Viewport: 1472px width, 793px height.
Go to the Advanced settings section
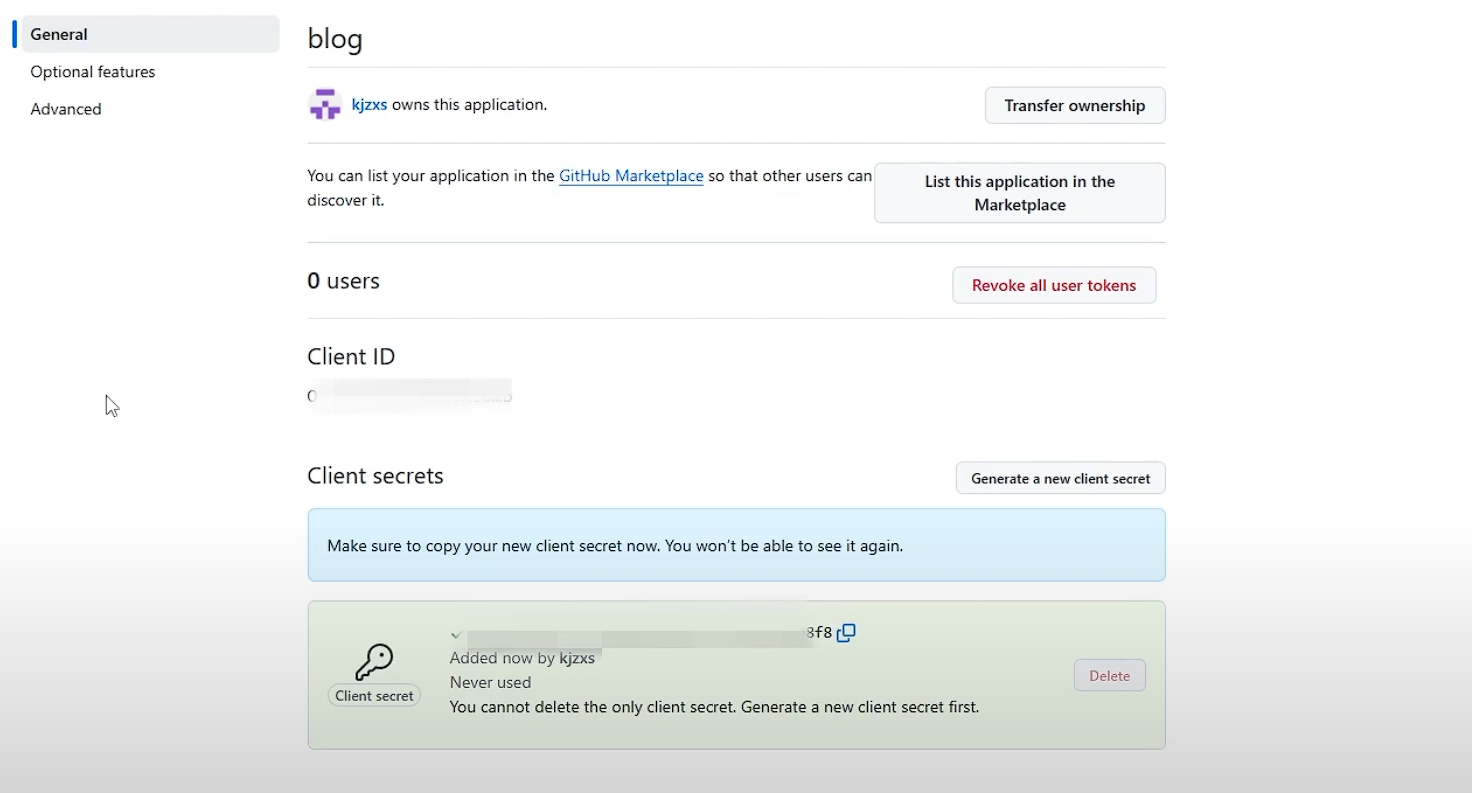tap(66, 109)
